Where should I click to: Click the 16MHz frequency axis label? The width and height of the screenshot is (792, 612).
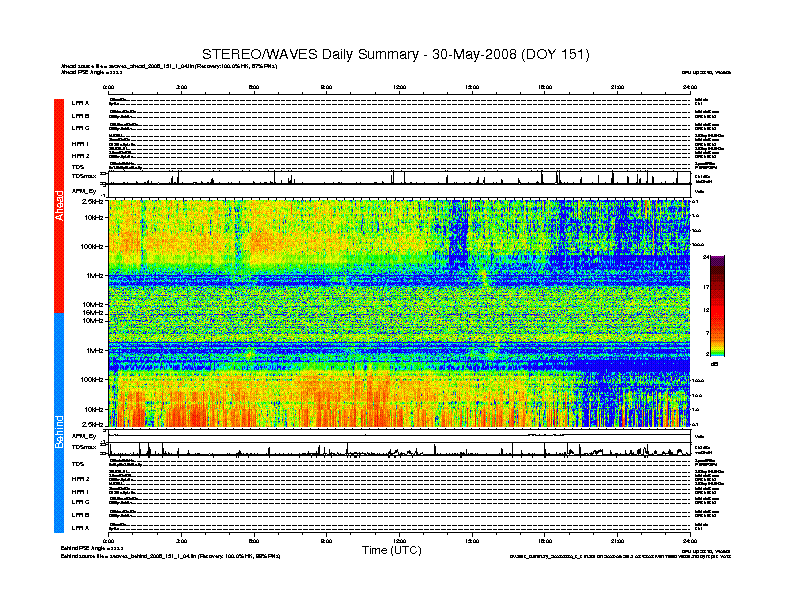pyautogui.click(x=93, y=313)
